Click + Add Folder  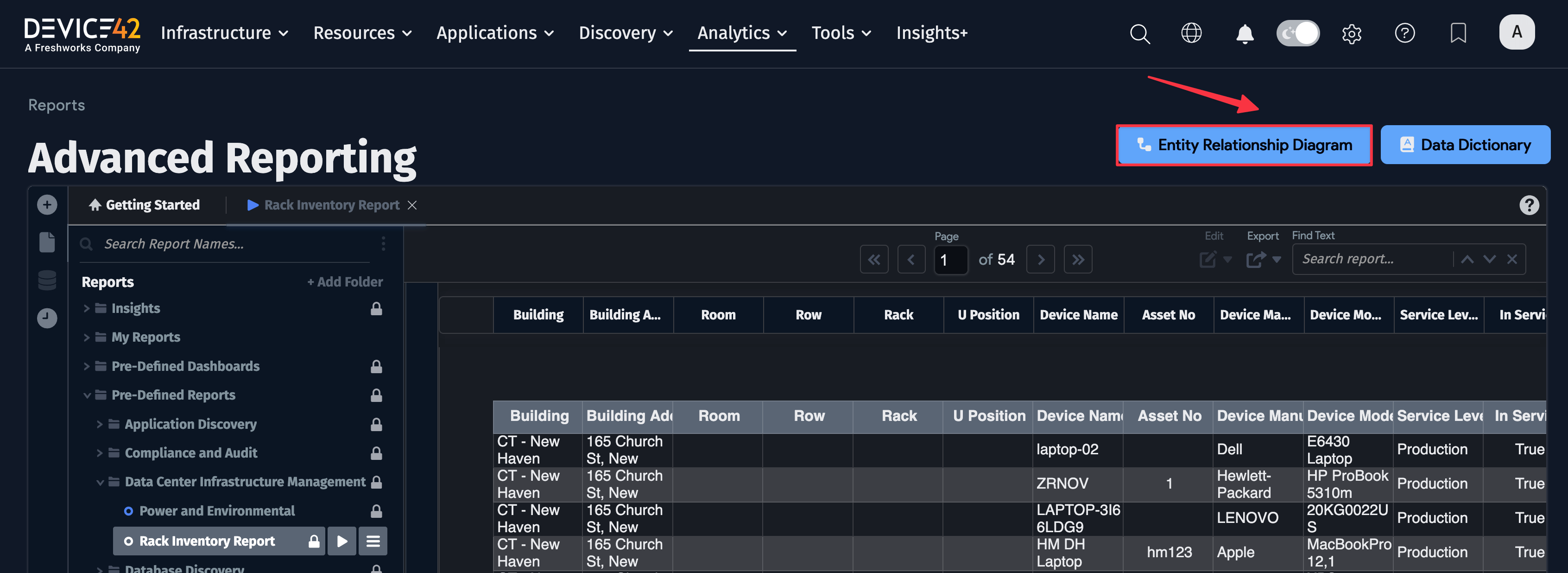pyautogui.click(x=345, y=282)
